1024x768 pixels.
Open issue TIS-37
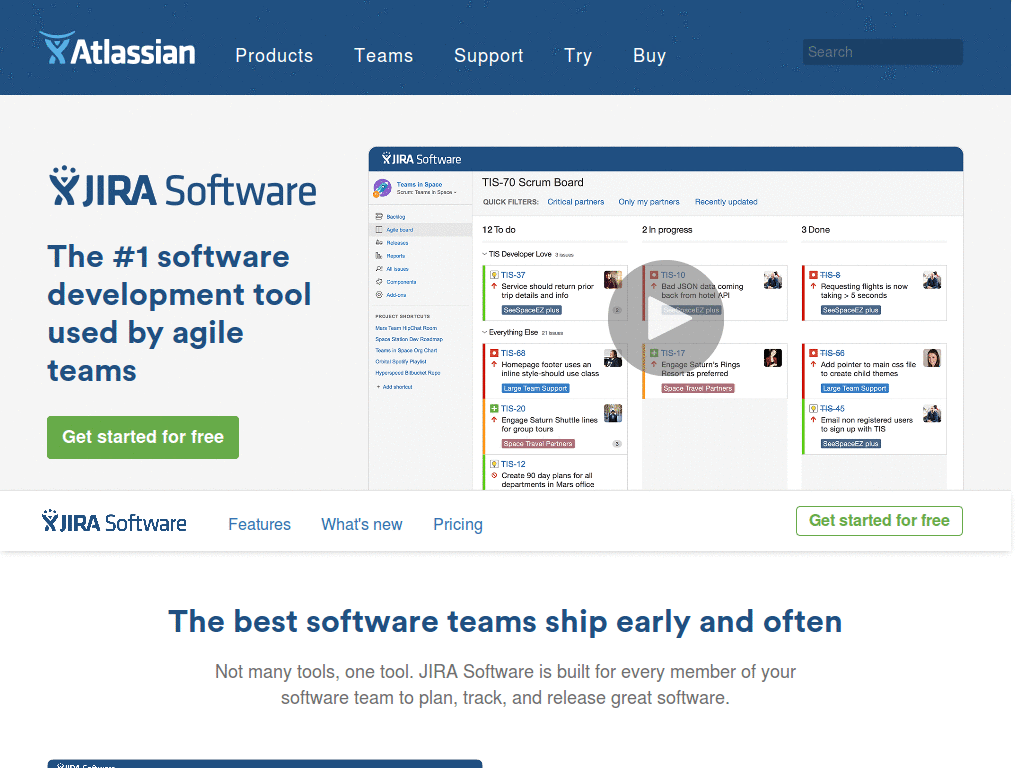513,275
